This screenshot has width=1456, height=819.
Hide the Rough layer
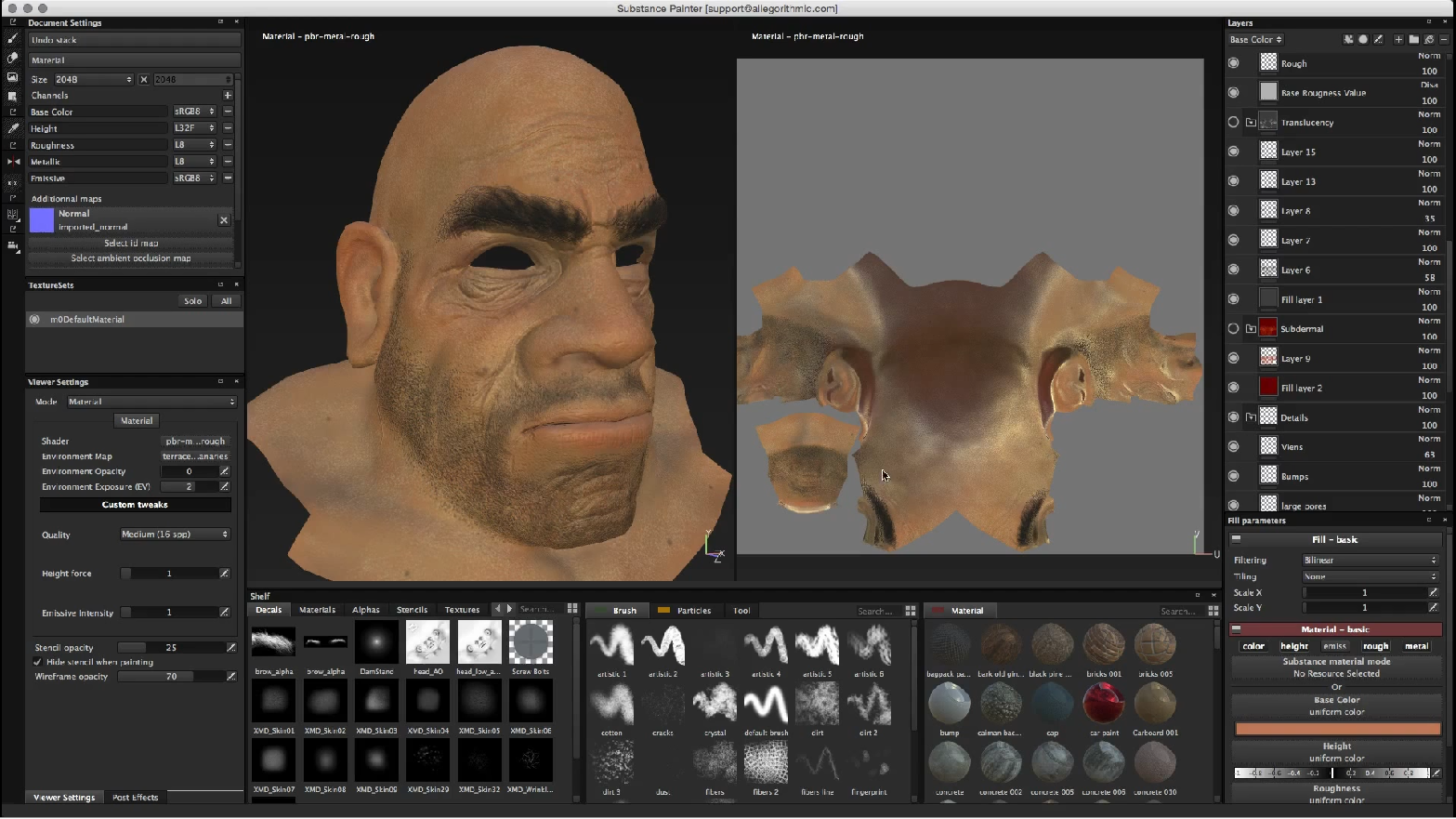(1233, 63)
